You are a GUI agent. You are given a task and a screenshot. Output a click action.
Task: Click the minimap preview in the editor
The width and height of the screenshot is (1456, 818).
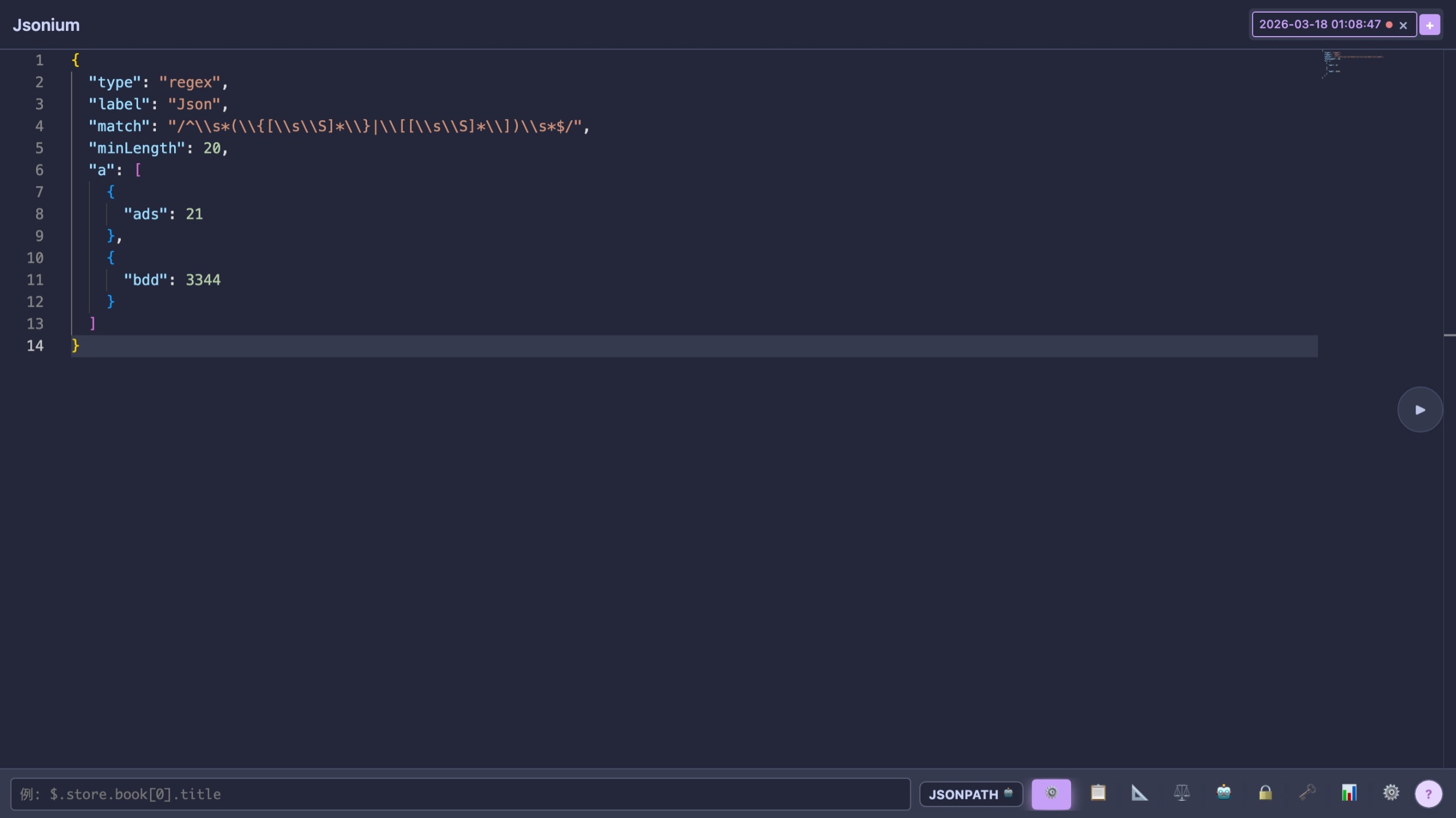tap(1352, 64)
